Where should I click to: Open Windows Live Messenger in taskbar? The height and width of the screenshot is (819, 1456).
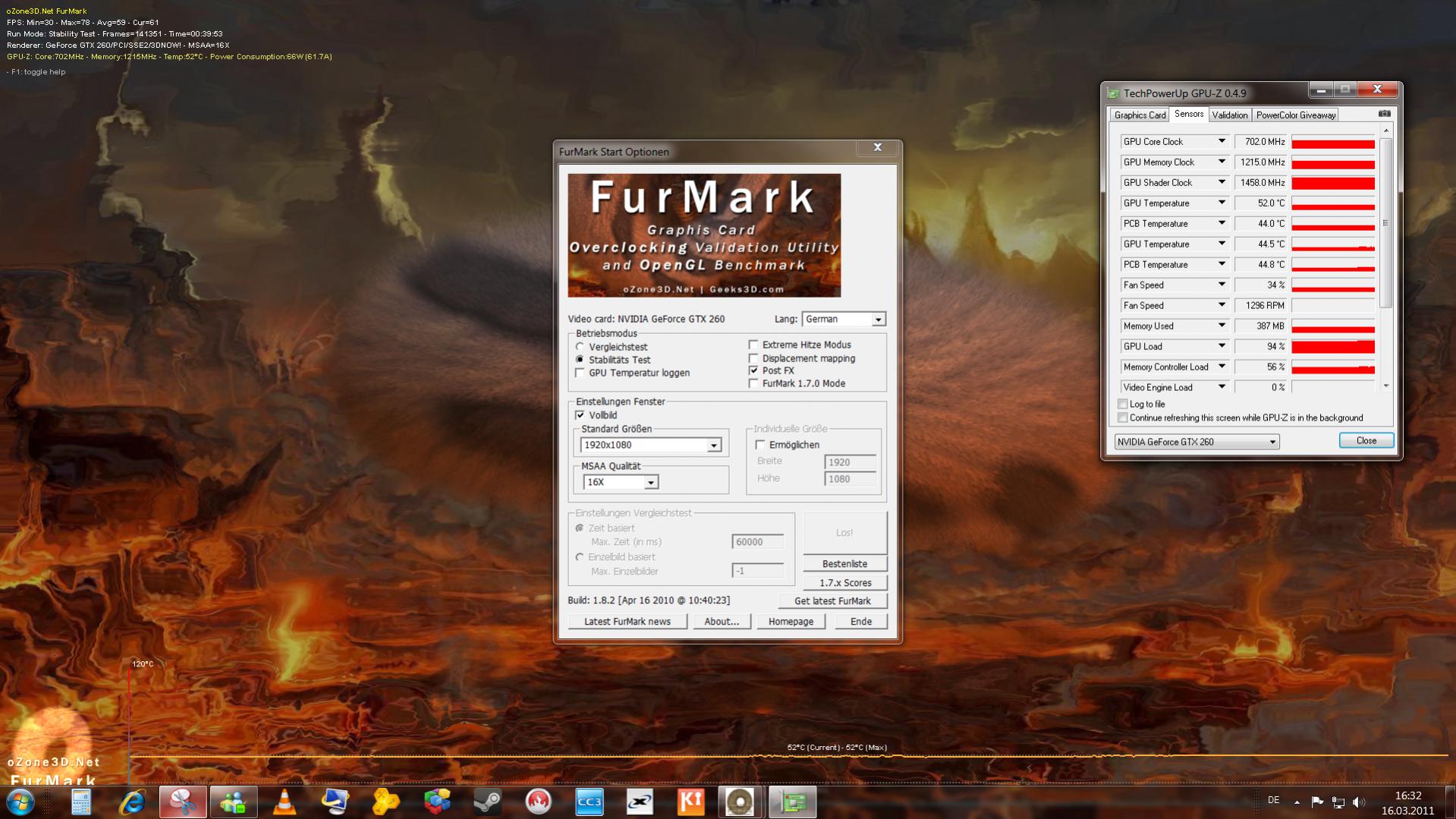tap(234, 802)
